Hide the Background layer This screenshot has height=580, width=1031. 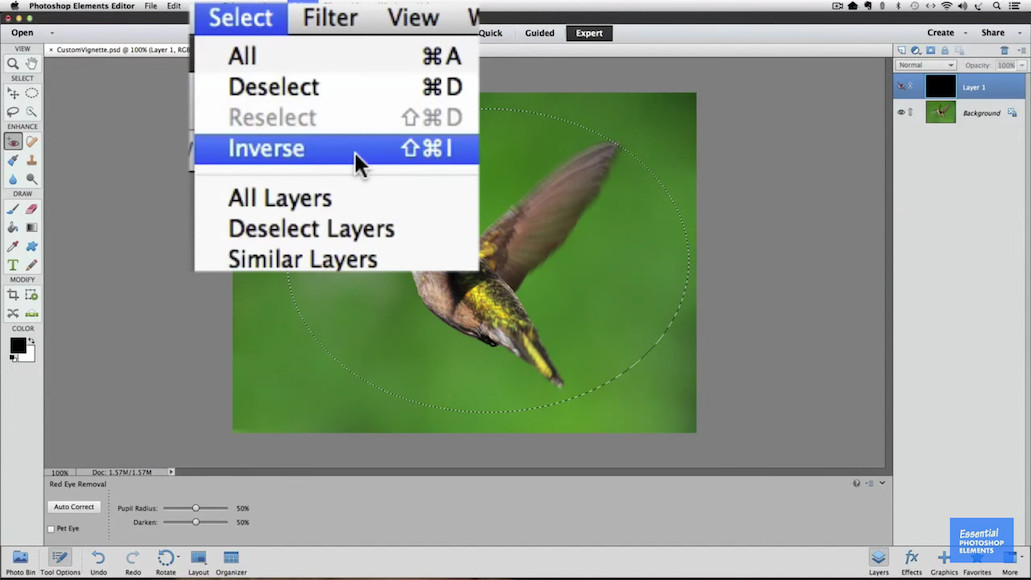[901, 112]
